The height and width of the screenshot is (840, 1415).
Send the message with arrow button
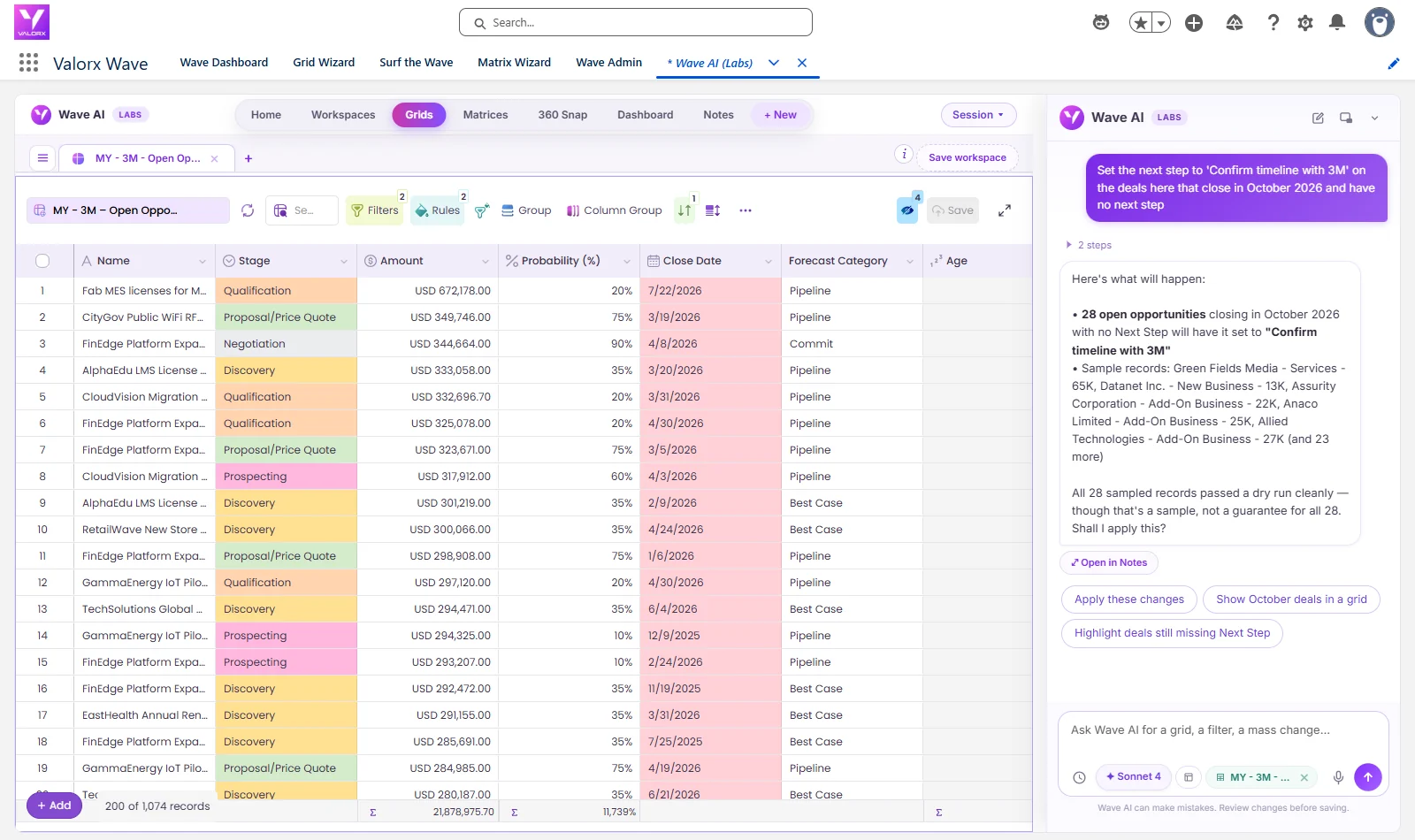pos(1368,777)
